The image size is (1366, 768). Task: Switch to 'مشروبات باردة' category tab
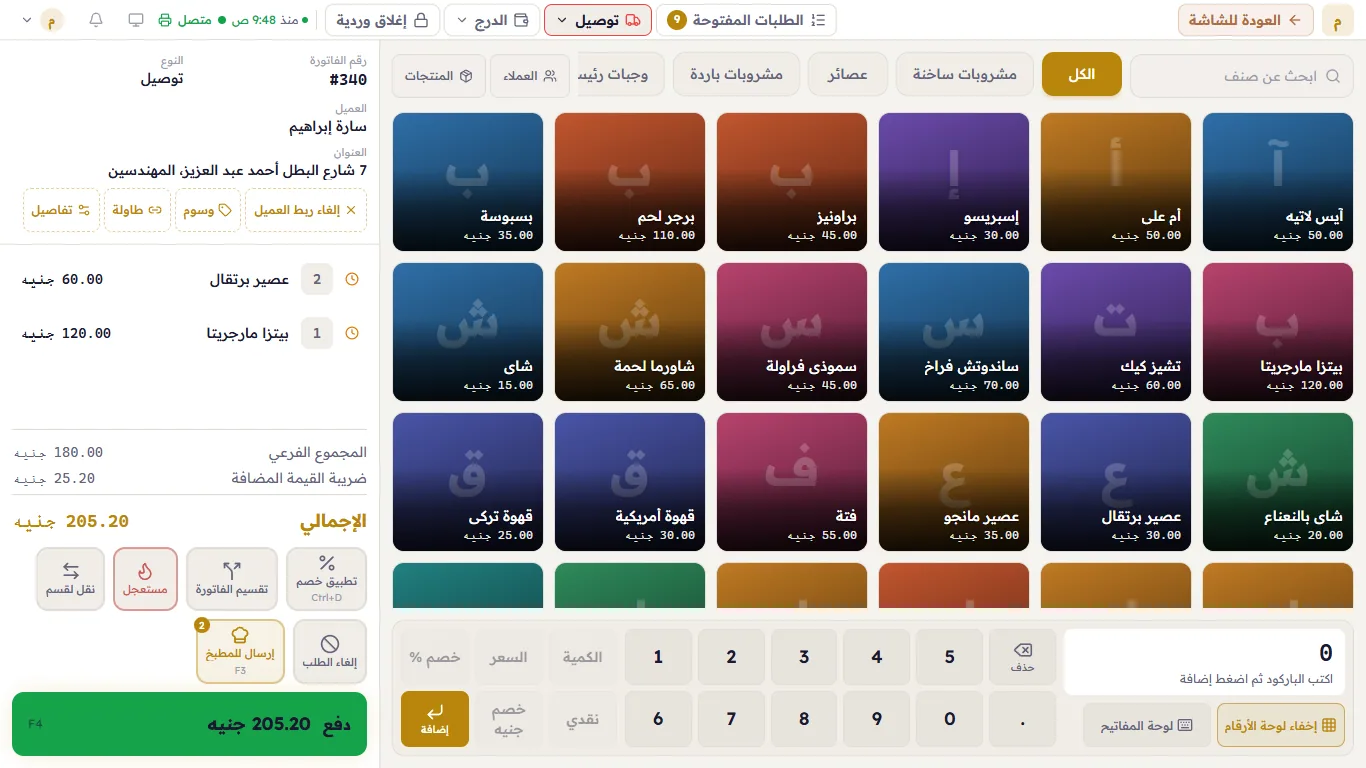(x=737, y=75)
